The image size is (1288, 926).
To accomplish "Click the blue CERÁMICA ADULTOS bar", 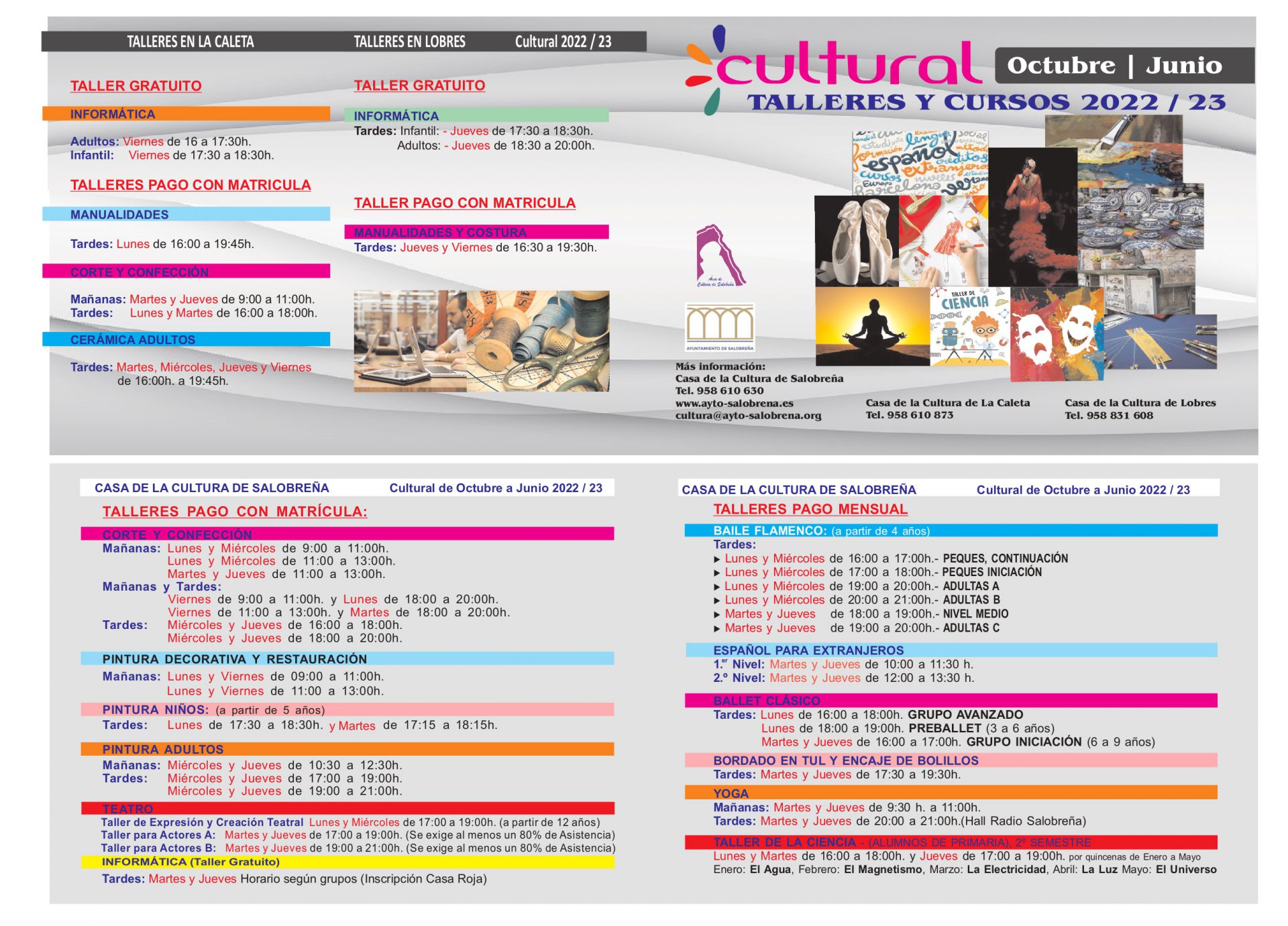I will click(x=186, y=339).
